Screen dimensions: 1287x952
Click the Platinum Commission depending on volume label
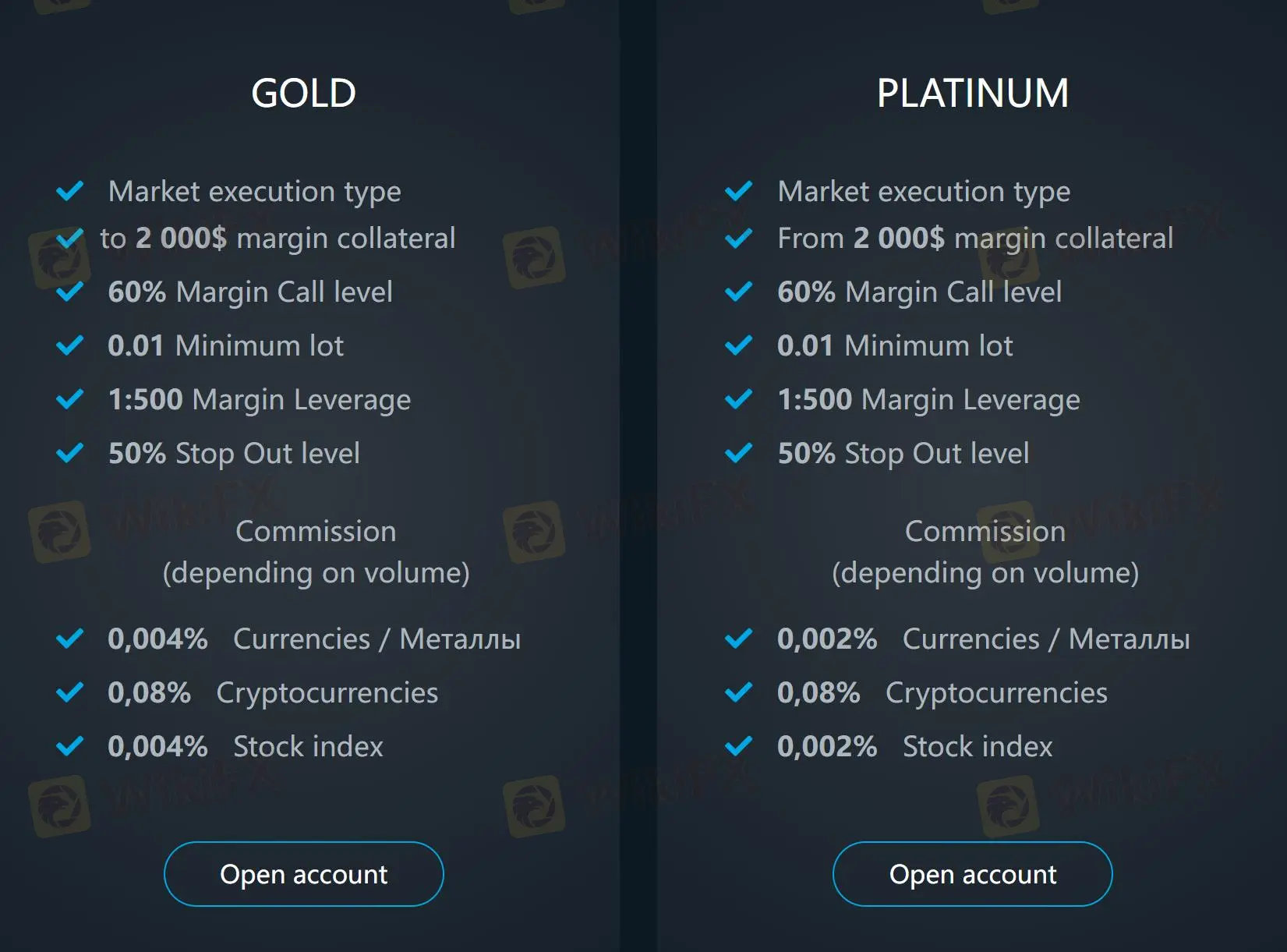click(x=985, y=551)
